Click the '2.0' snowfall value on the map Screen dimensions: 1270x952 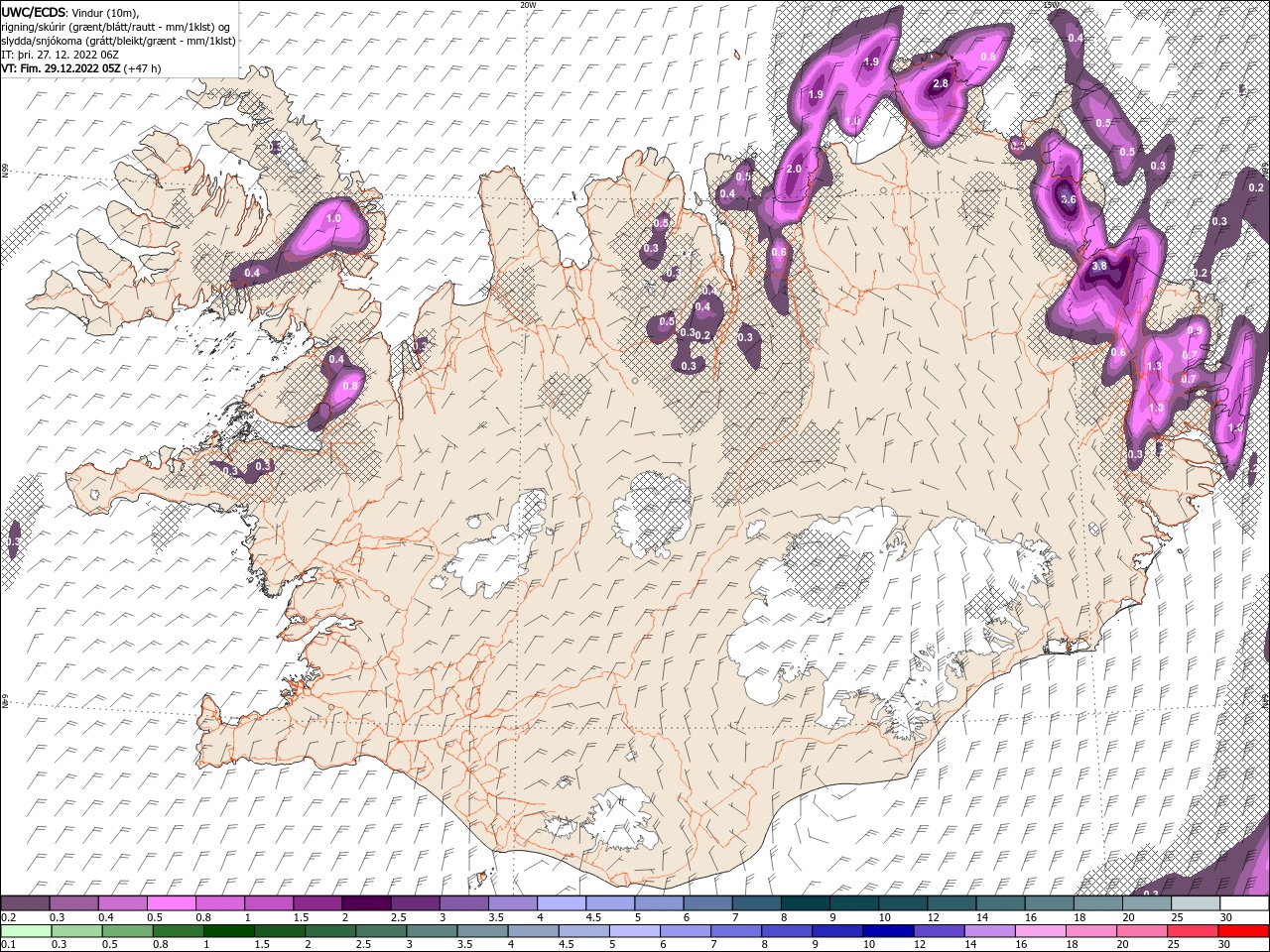794,170
